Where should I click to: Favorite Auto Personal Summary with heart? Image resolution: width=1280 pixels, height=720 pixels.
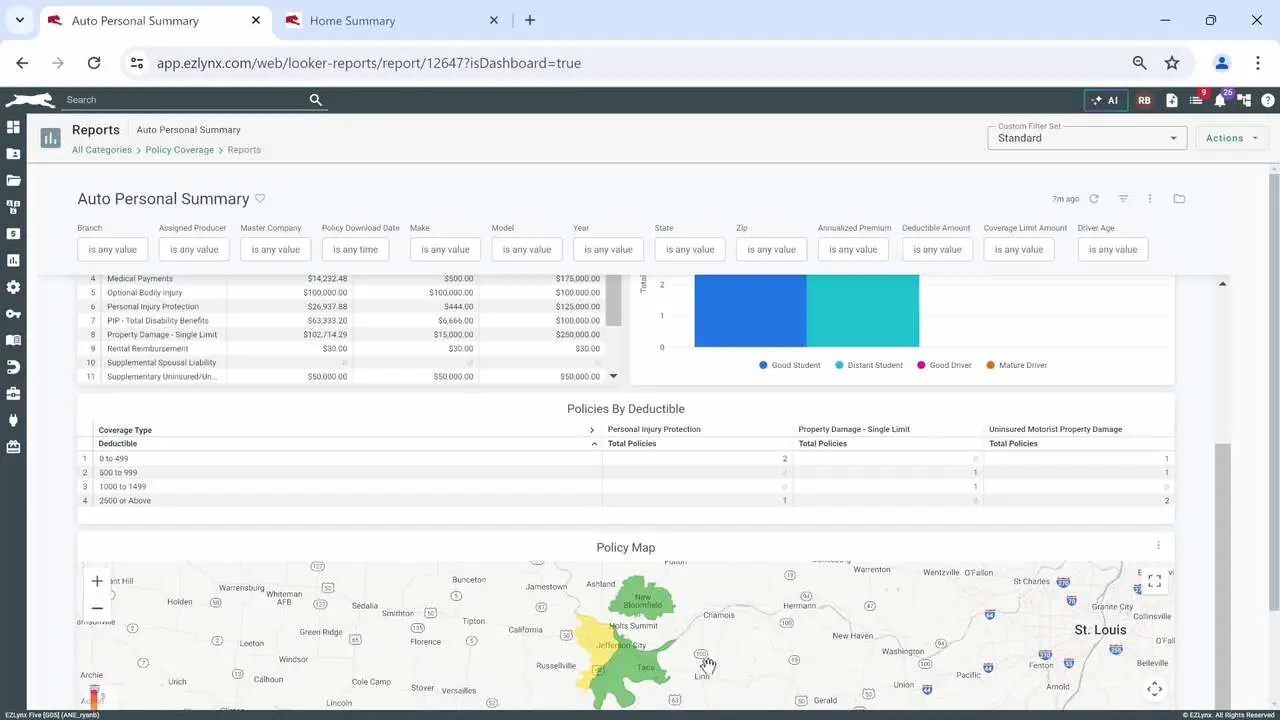click(x=260, y=198)
